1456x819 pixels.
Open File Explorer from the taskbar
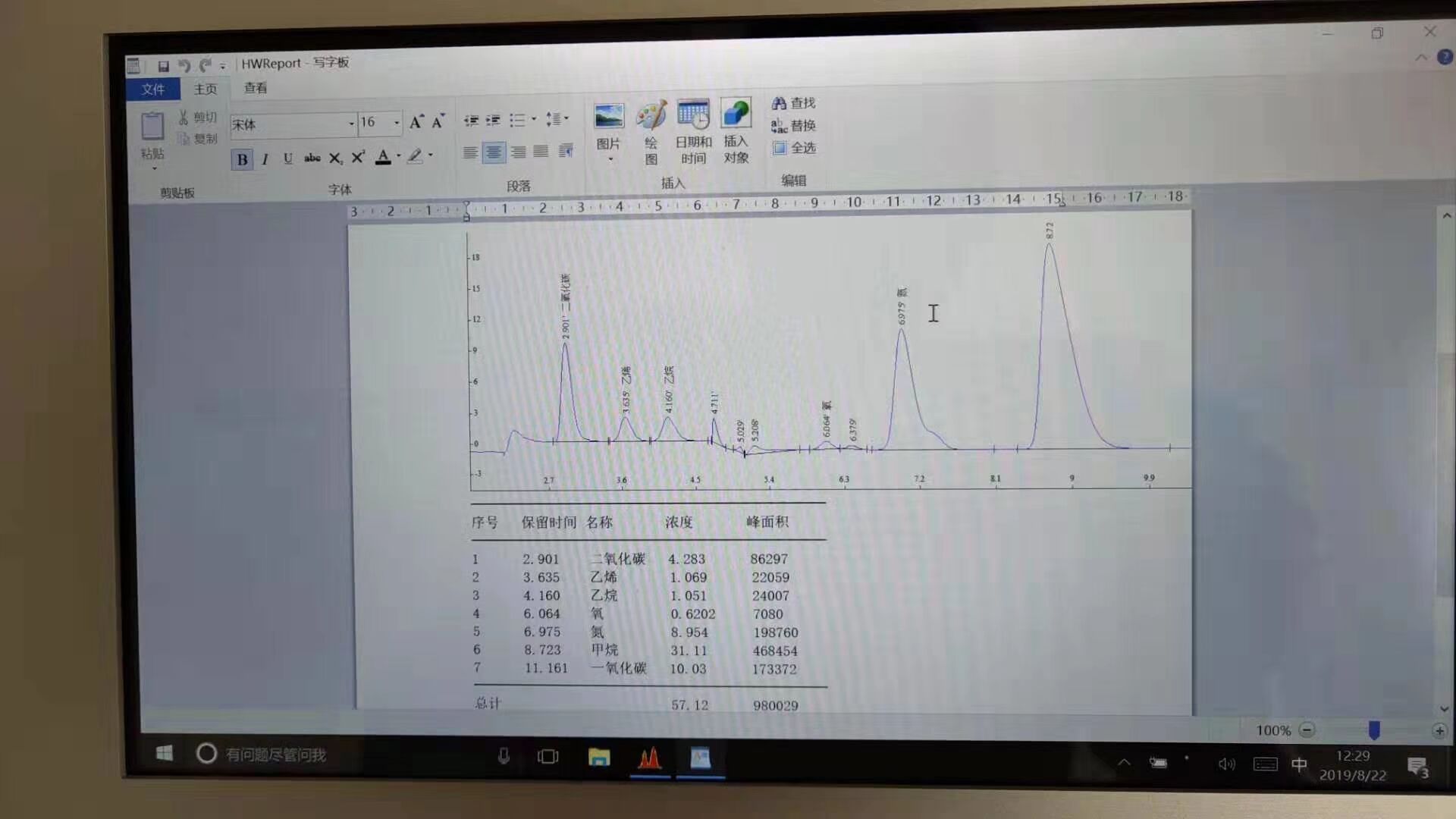tap(599, 757)
